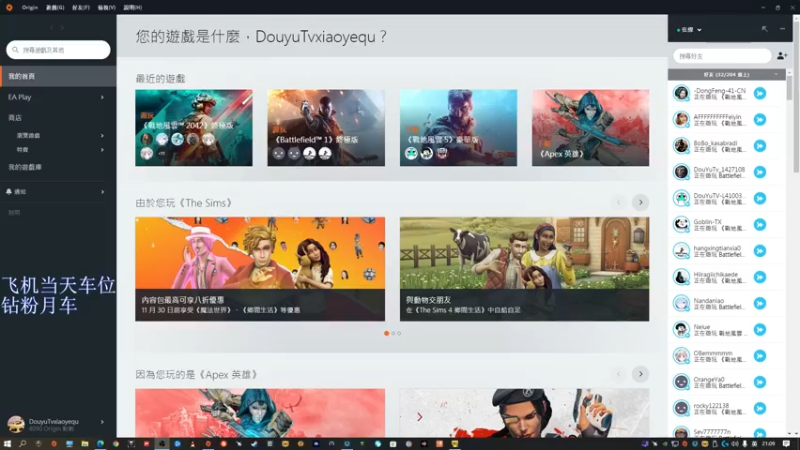Join rocky122138's game

[760, 408]
